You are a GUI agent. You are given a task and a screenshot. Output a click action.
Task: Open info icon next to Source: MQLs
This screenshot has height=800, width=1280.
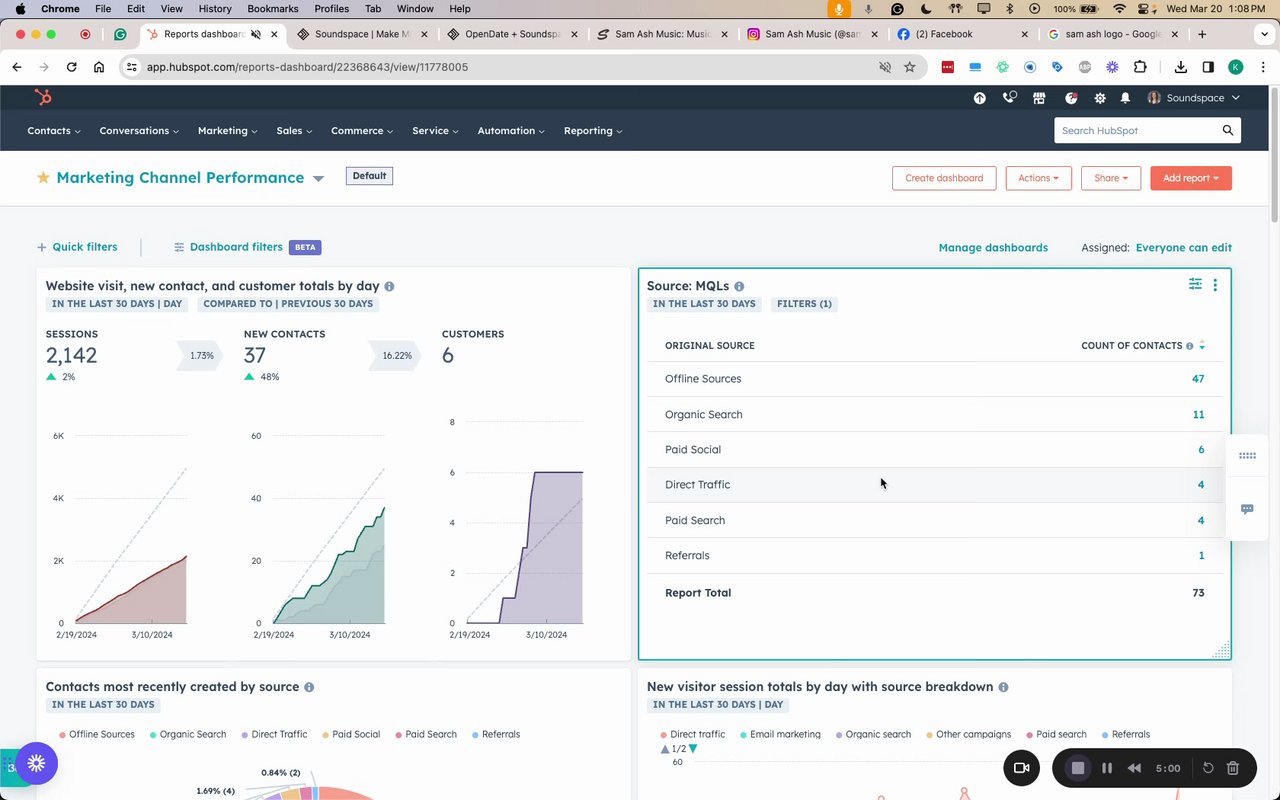[x=739, y=286]
